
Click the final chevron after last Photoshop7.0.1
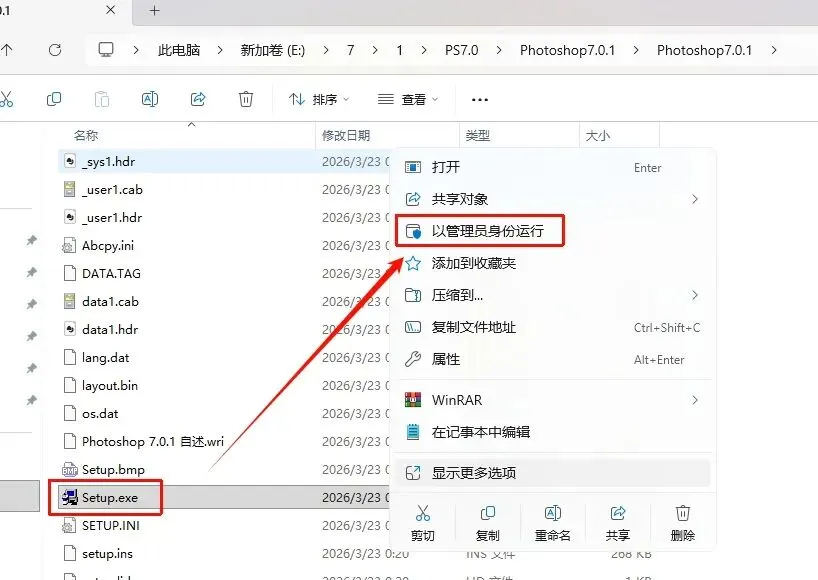(x=774, y=50)
